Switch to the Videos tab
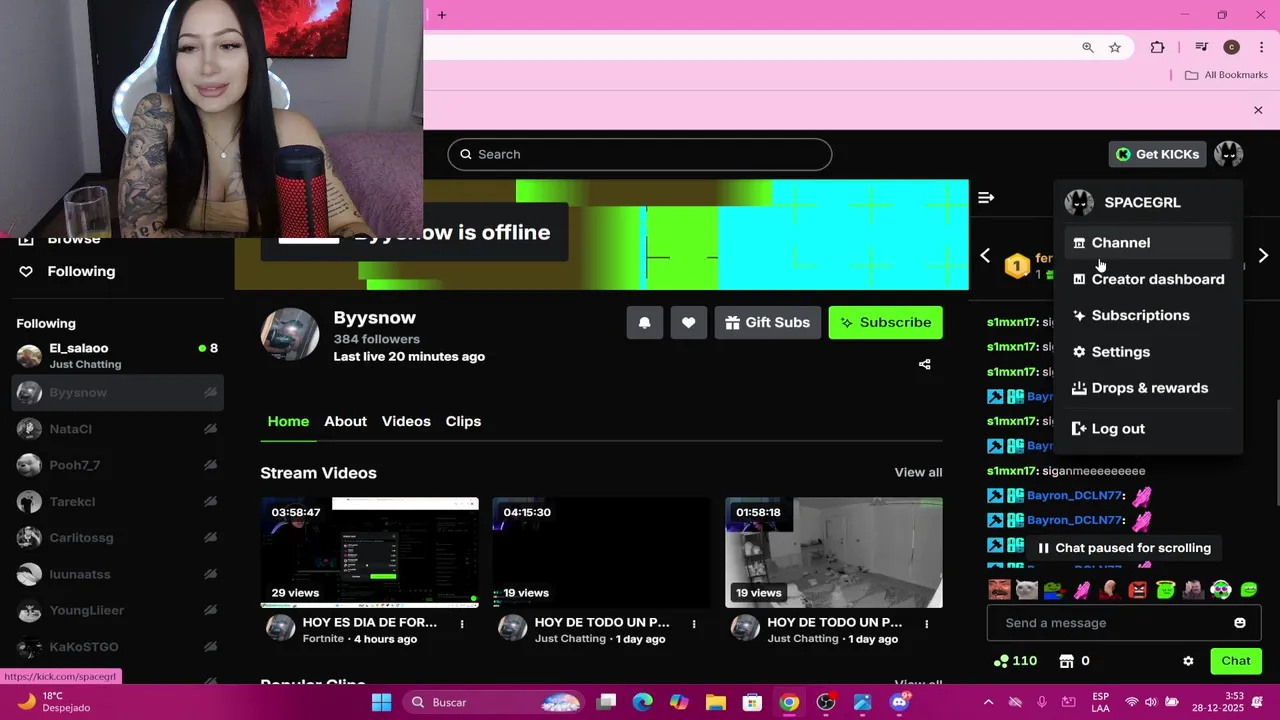Image resolution: width=1280 pixels, height=720 pixels. click(406, 421)
